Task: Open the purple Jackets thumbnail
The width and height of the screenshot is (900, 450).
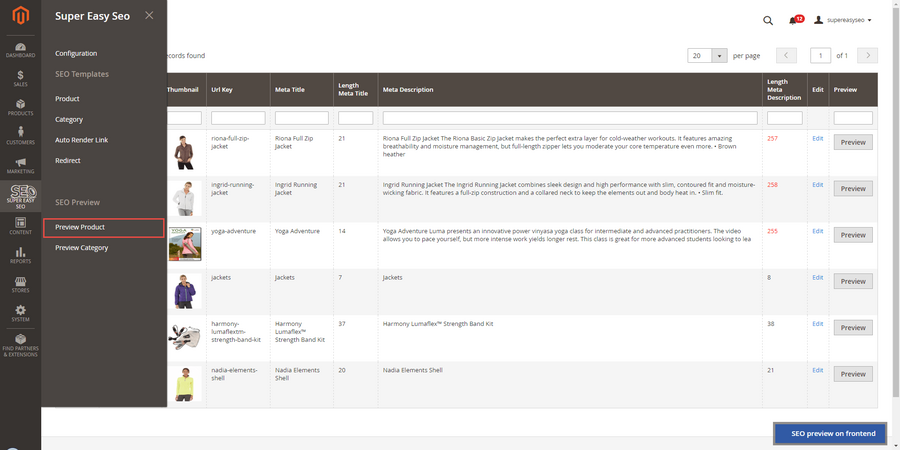Action: pyautogui.click(x=184, y=291)
